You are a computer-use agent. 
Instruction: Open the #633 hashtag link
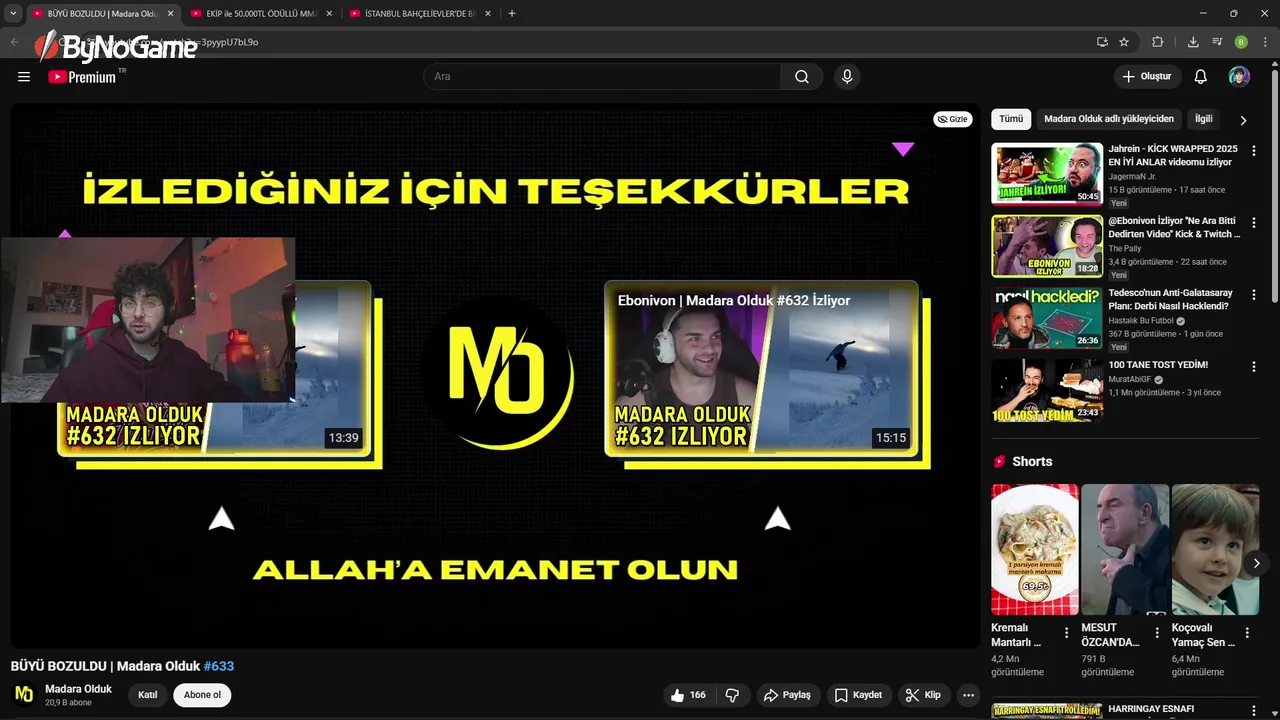click(x=219, y=666)
